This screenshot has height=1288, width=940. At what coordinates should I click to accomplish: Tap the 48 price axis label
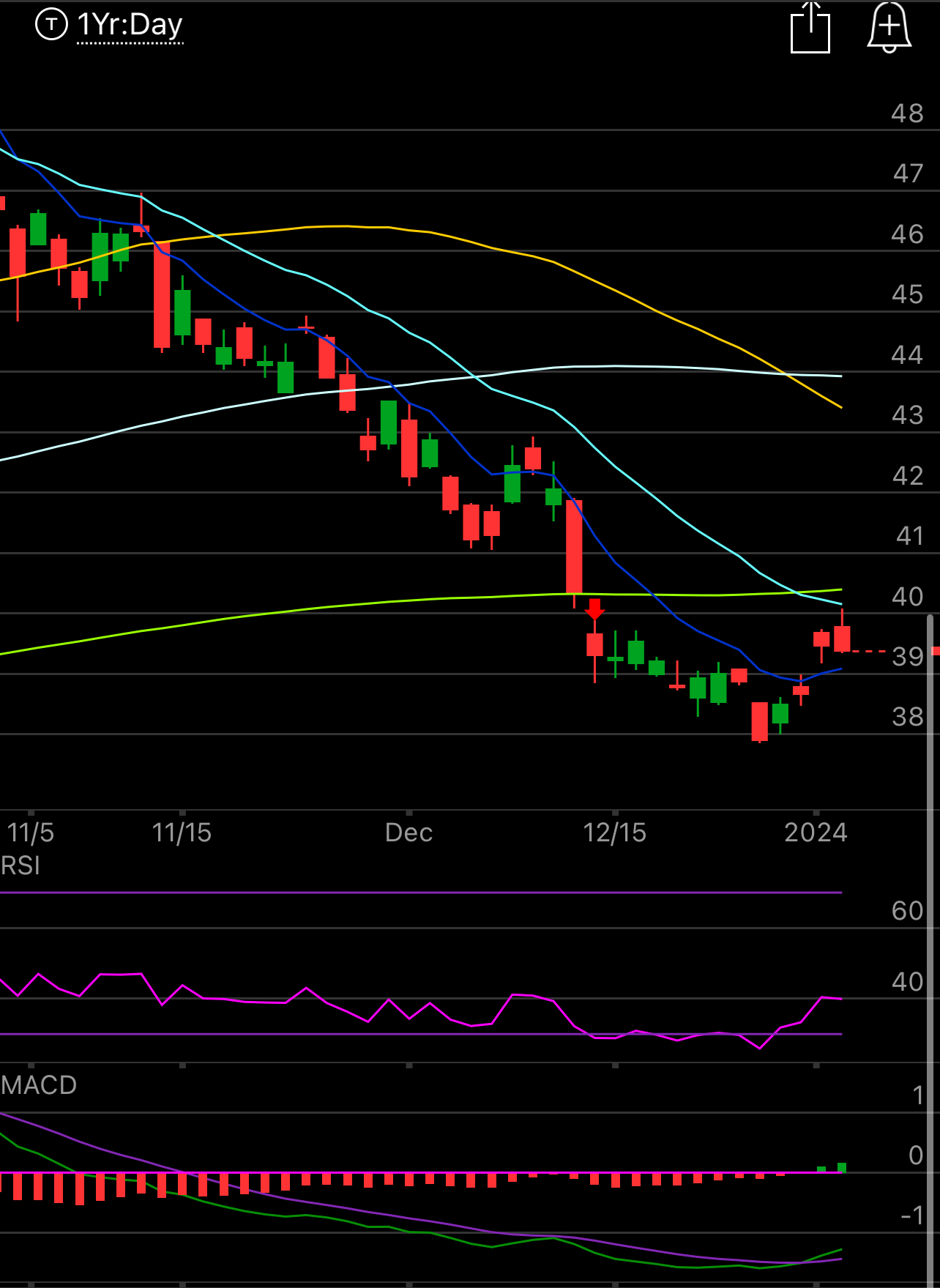coord(907,113)
